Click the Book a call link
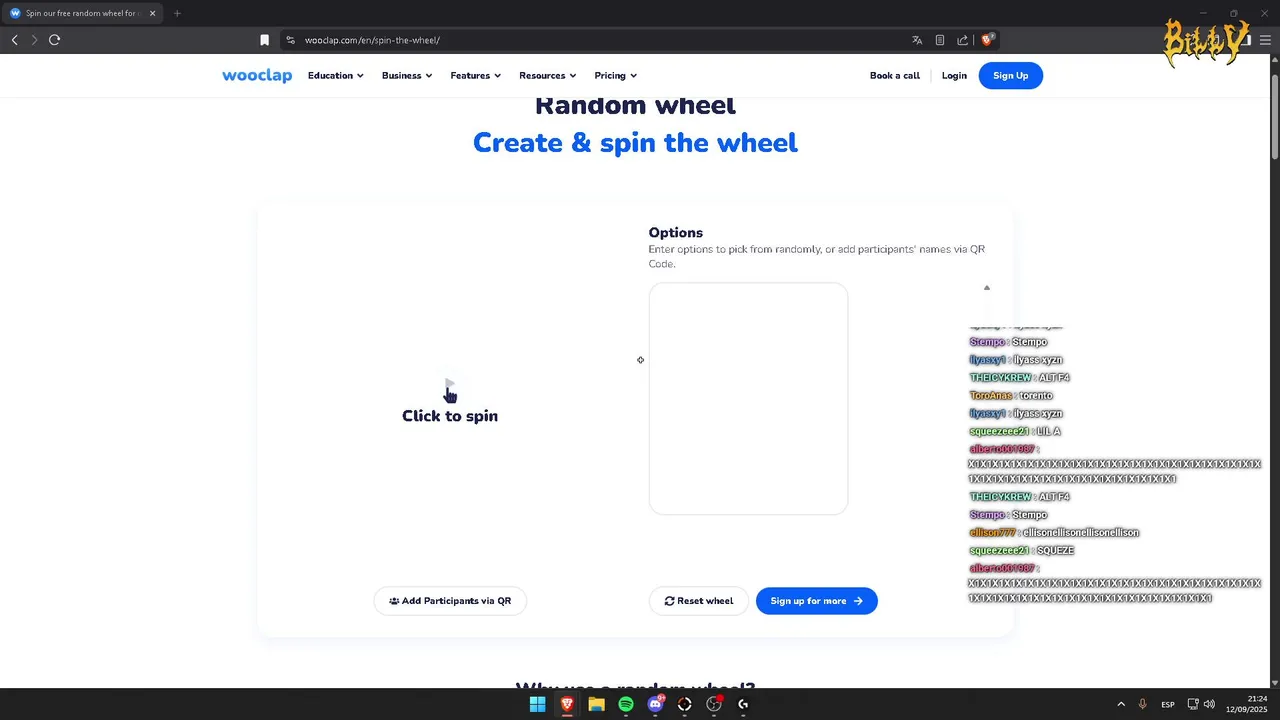This screenshot has width=1280, height=720. click(895, 75)
